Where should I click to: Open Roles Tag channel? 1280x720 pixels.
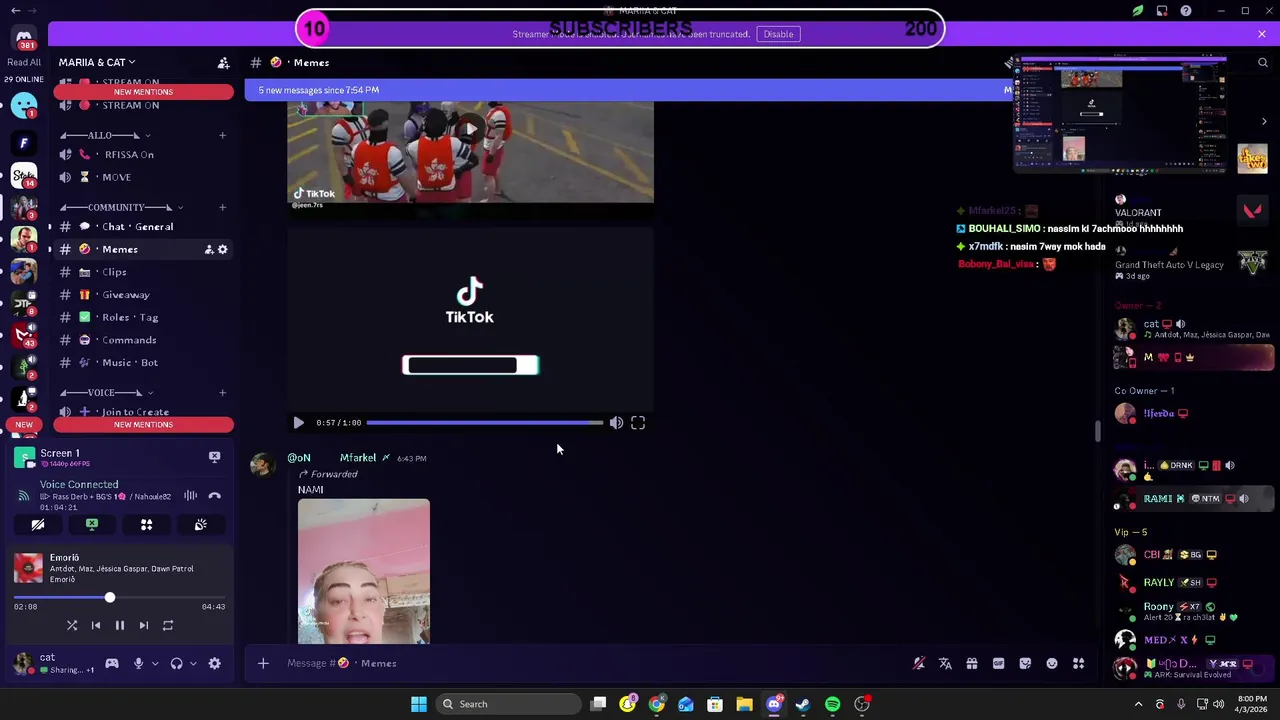point(143,317)
